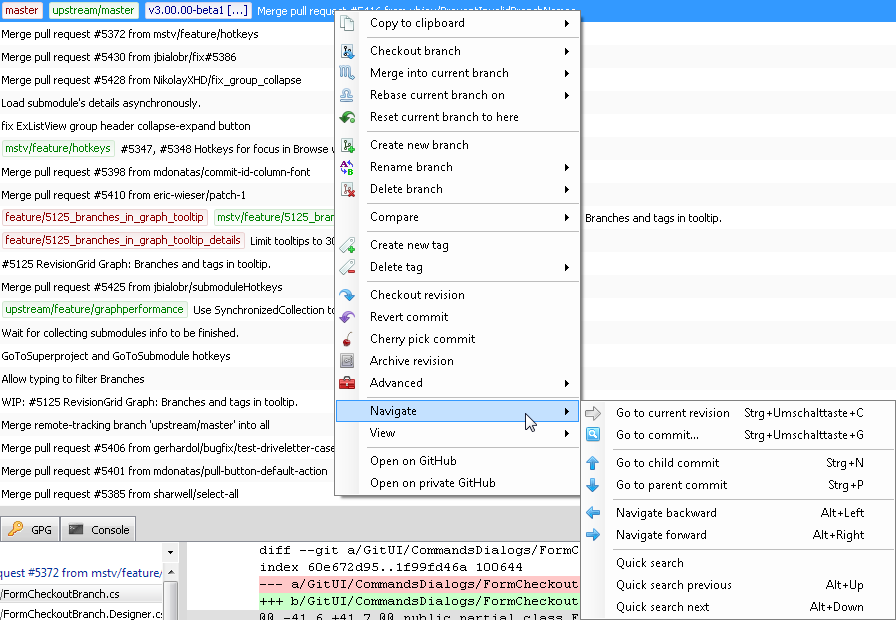Click the Go to child commit arrow icon
The width and height of the screenshot is (896, 620).
(594, 462)
